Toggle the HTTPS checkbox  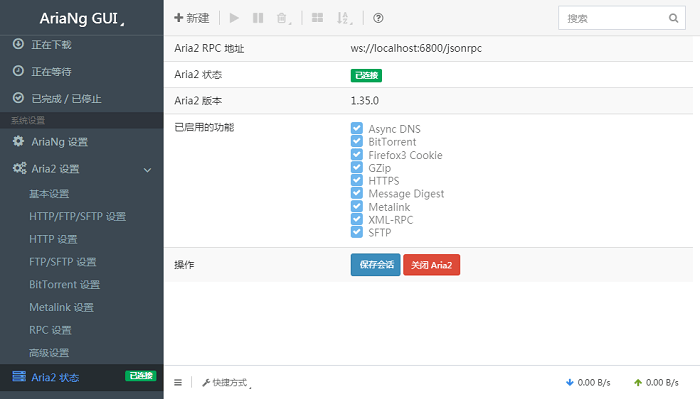pyautogui.click(x=357, y=180)
